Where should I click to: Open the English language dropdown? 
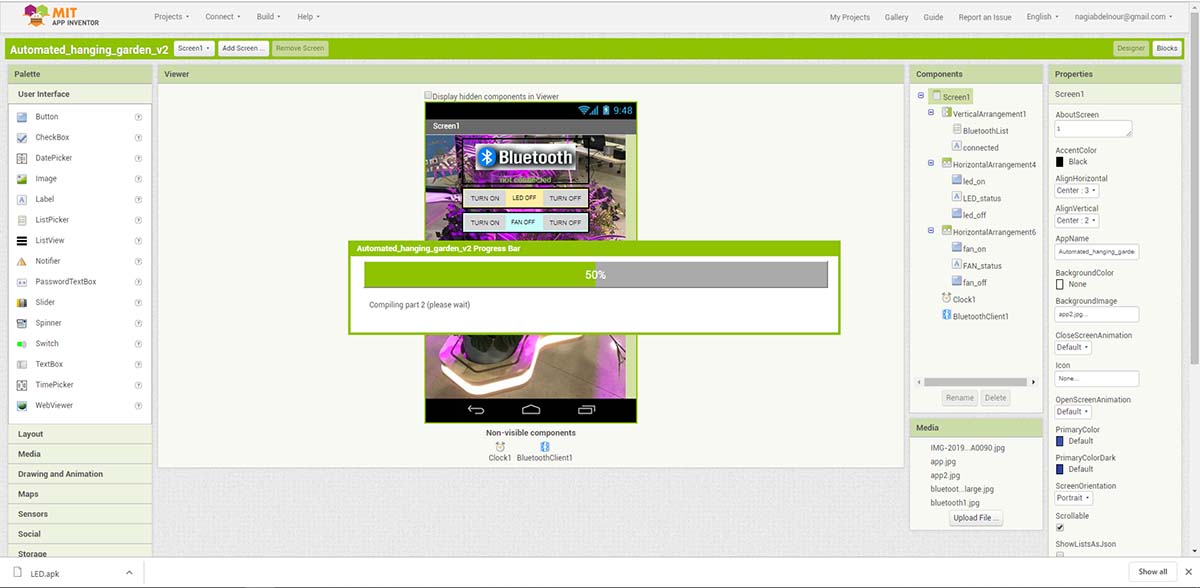coord(1042,16)
